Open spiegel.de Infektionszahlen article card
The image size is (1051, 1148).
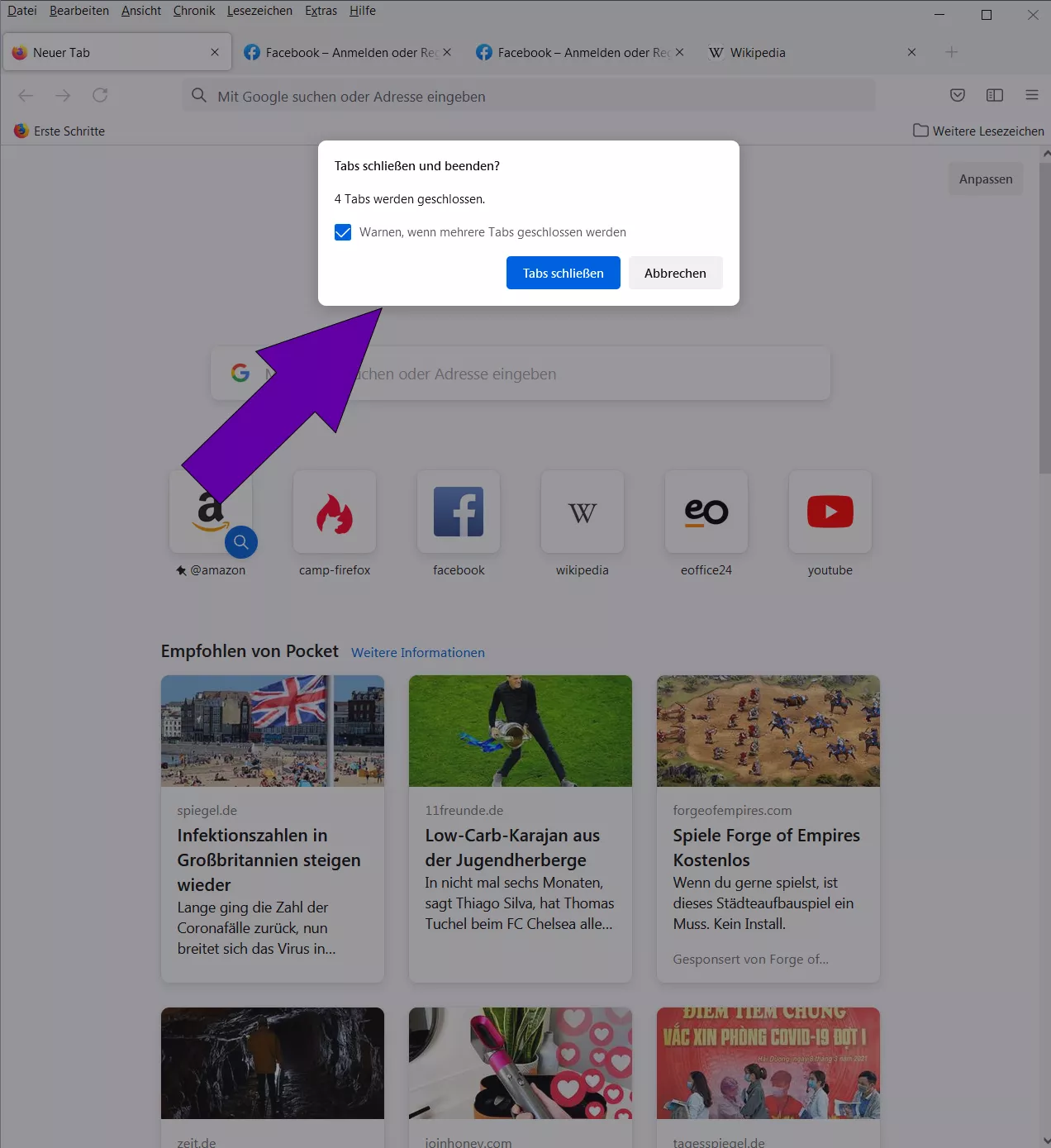(x=273, y=829)
